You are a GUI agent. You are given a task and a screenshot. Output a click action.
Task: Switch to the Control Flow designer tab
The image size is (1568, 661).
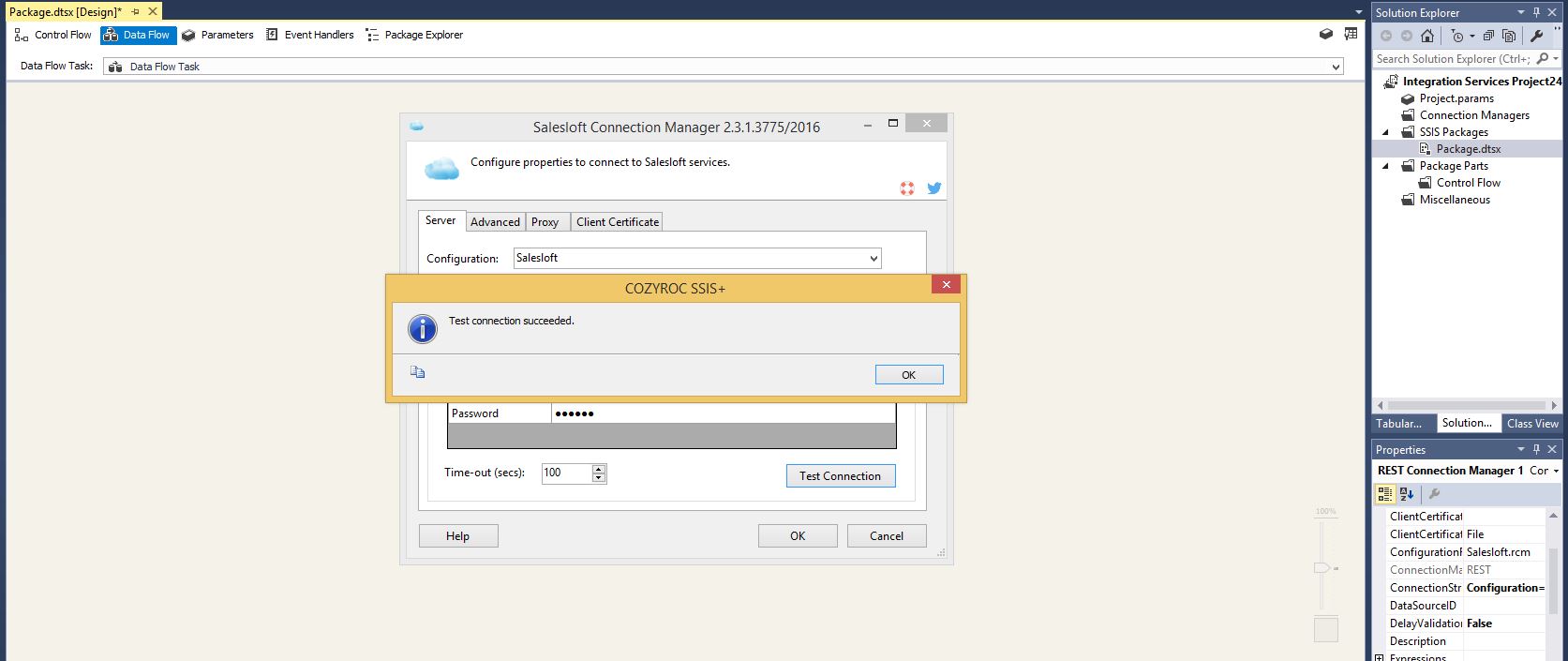point(53,35)
